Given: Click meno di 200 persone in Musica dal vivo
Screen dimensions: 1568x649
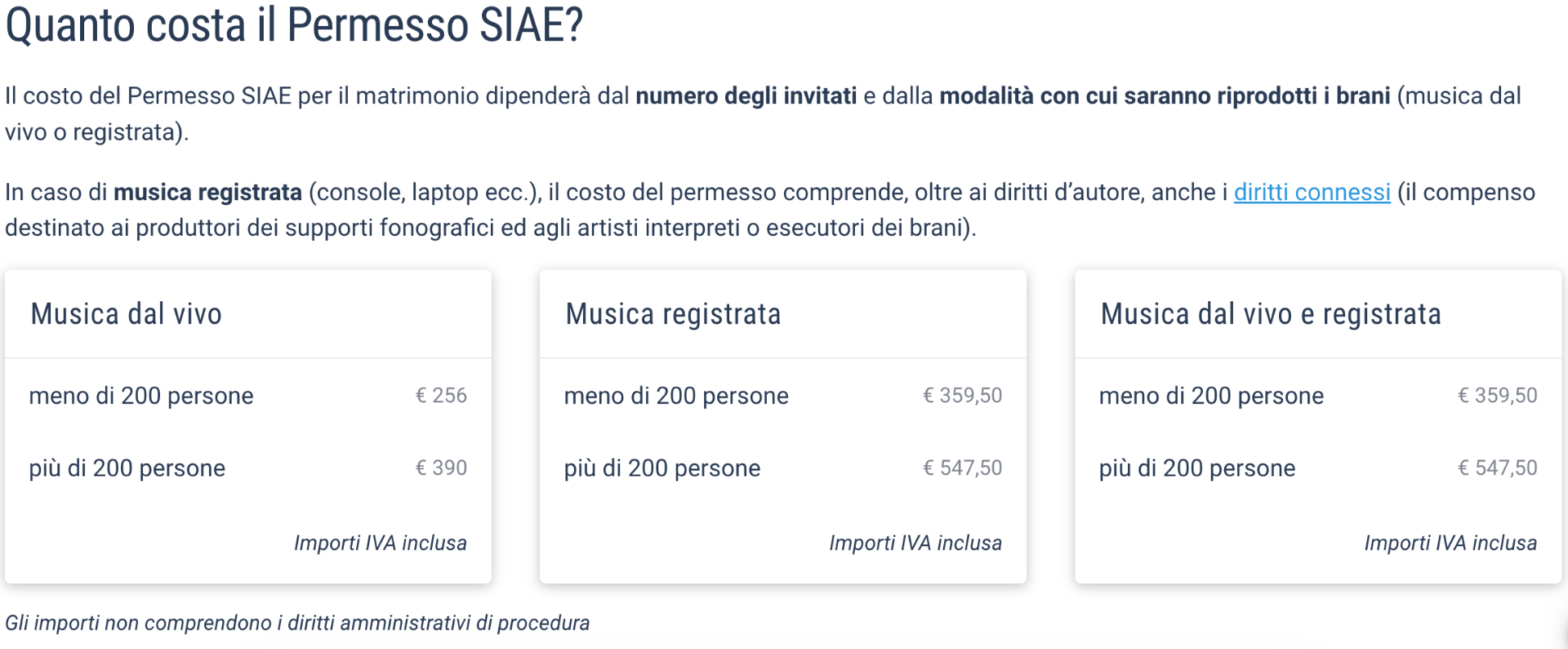Looking at the screenshot, I should (x=141, y=396).
